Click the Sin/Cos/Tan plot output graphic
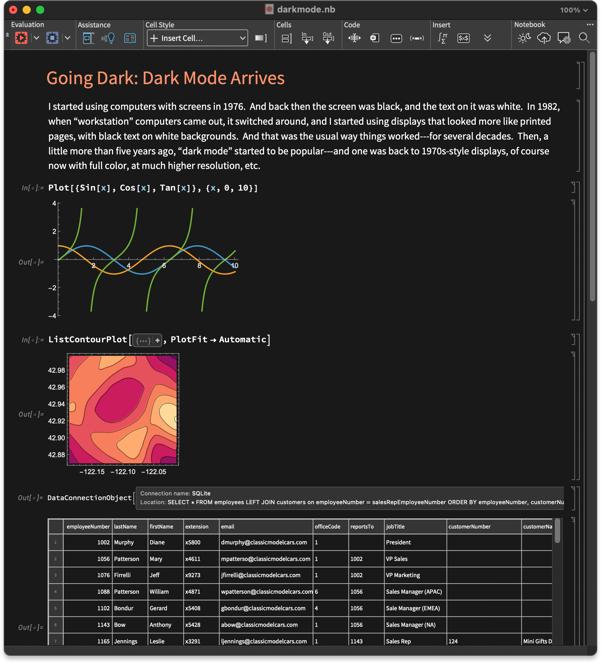601x663 pixels. tap(145, 260)
